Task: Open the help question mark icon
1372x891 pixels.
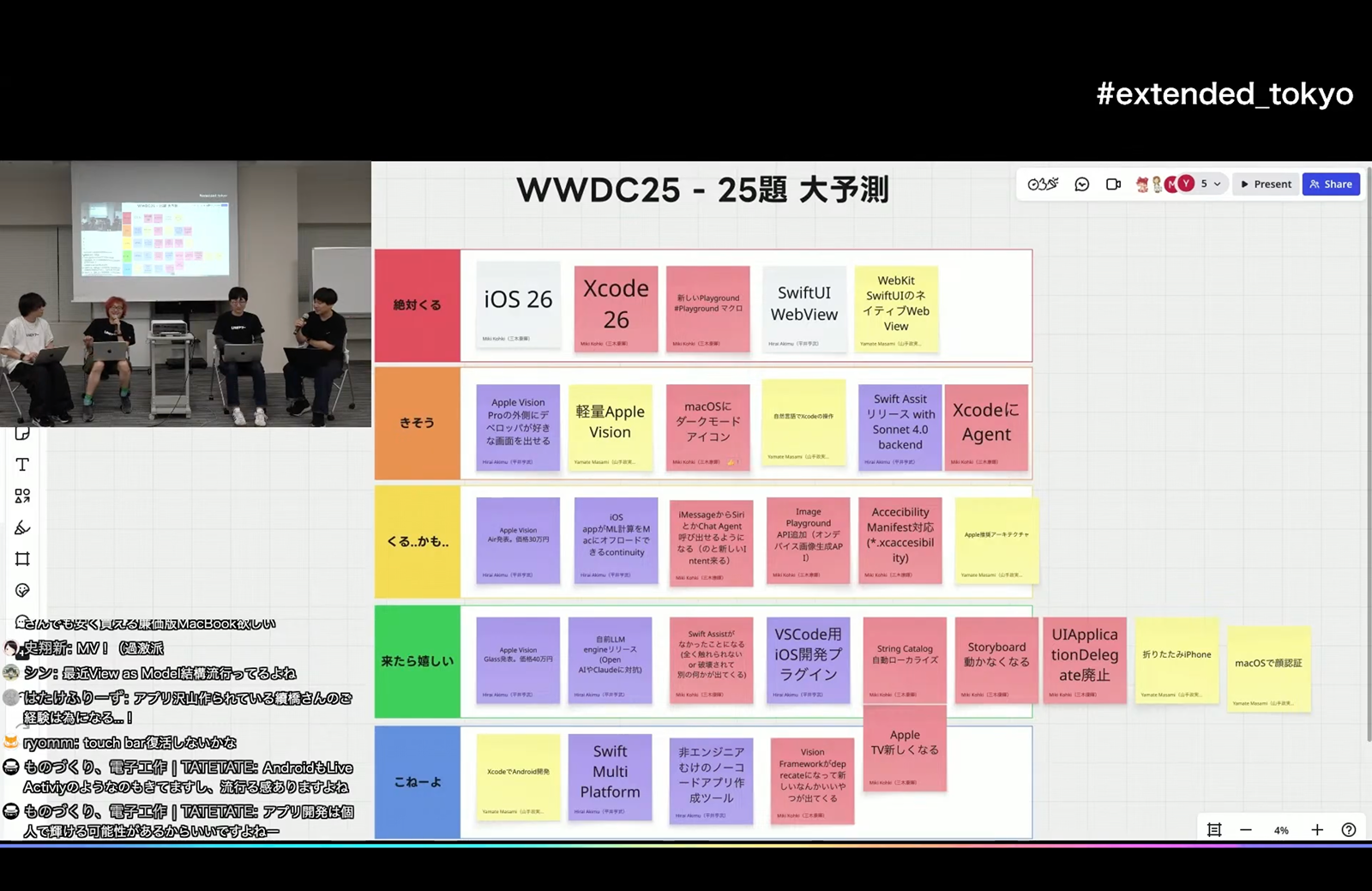Action: point(1349,829)
